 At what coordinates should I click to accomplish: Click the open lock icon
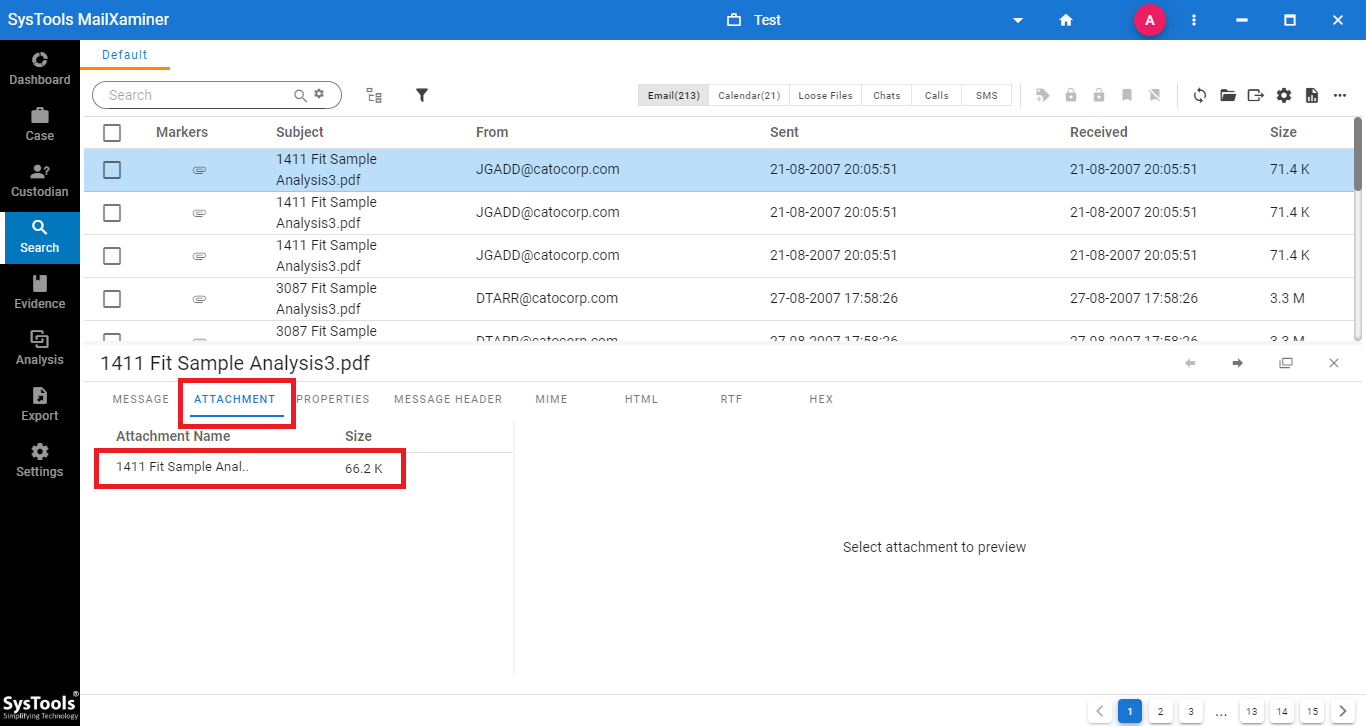1099,95
